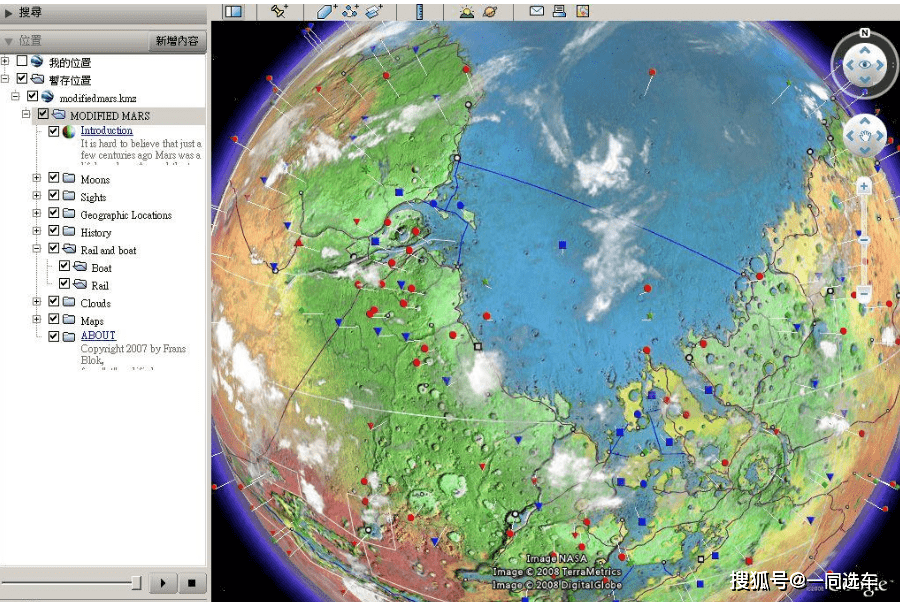This screenshot has height=602, width=900.
Task: Disable the History folder checkbox
Action: pyautogui.click(x=53, y=231)
